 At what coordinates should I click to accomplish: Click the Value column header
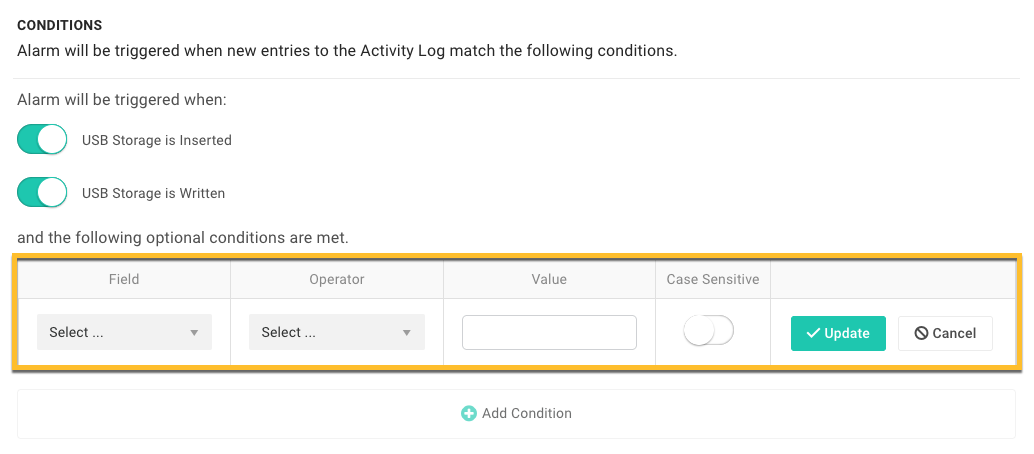pos(549,279)
